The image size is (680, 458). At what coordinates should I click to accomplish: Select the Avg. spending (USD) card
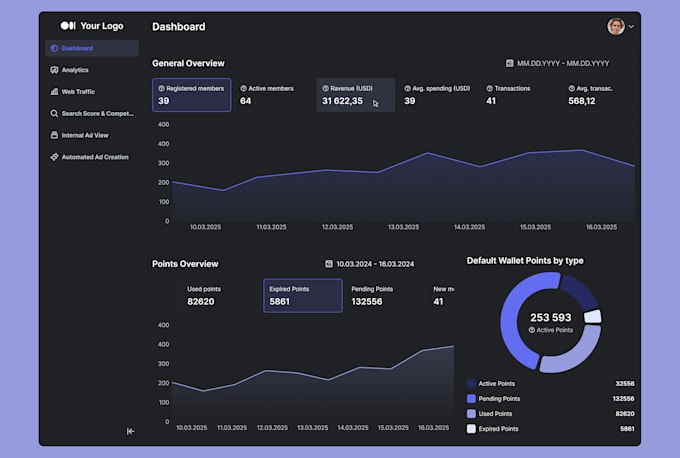438,95
